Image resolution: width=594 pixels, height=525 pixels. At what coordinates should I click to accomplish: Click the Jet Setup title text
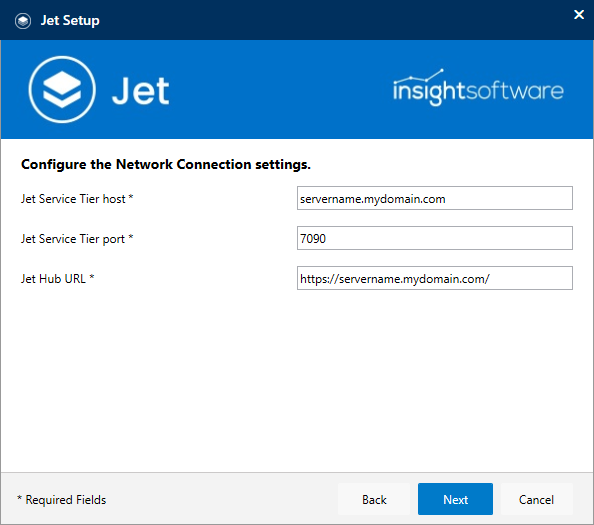click(x=70, y=20)
